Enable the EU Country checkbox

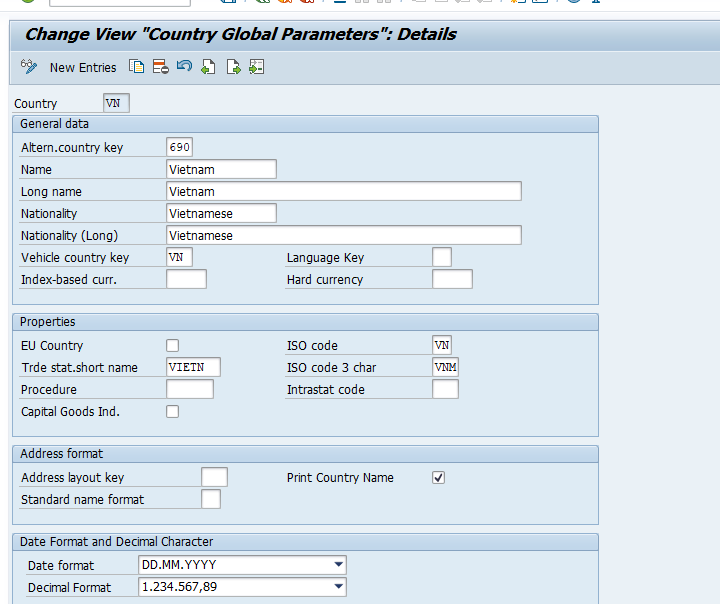tap(173, 345)
